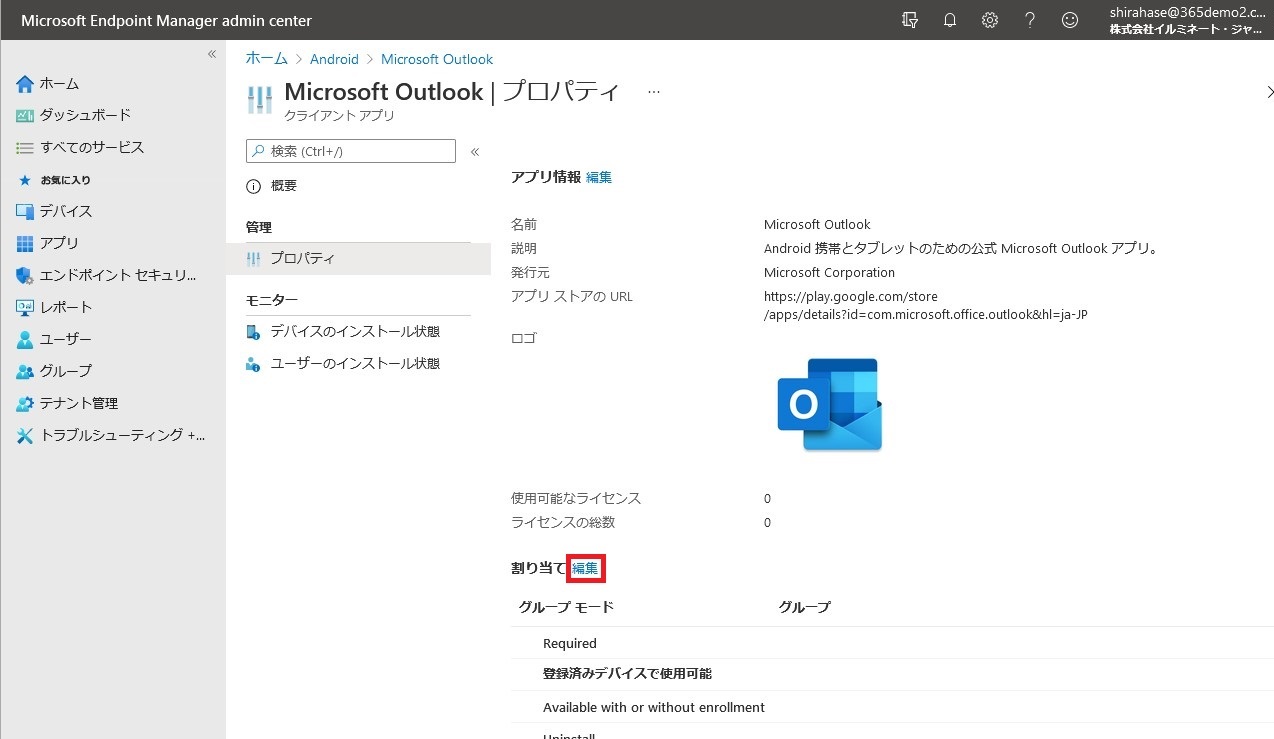Click the グループ モード column header
1274x739 pixels.
pyautogui.click(x=566, y=607)
